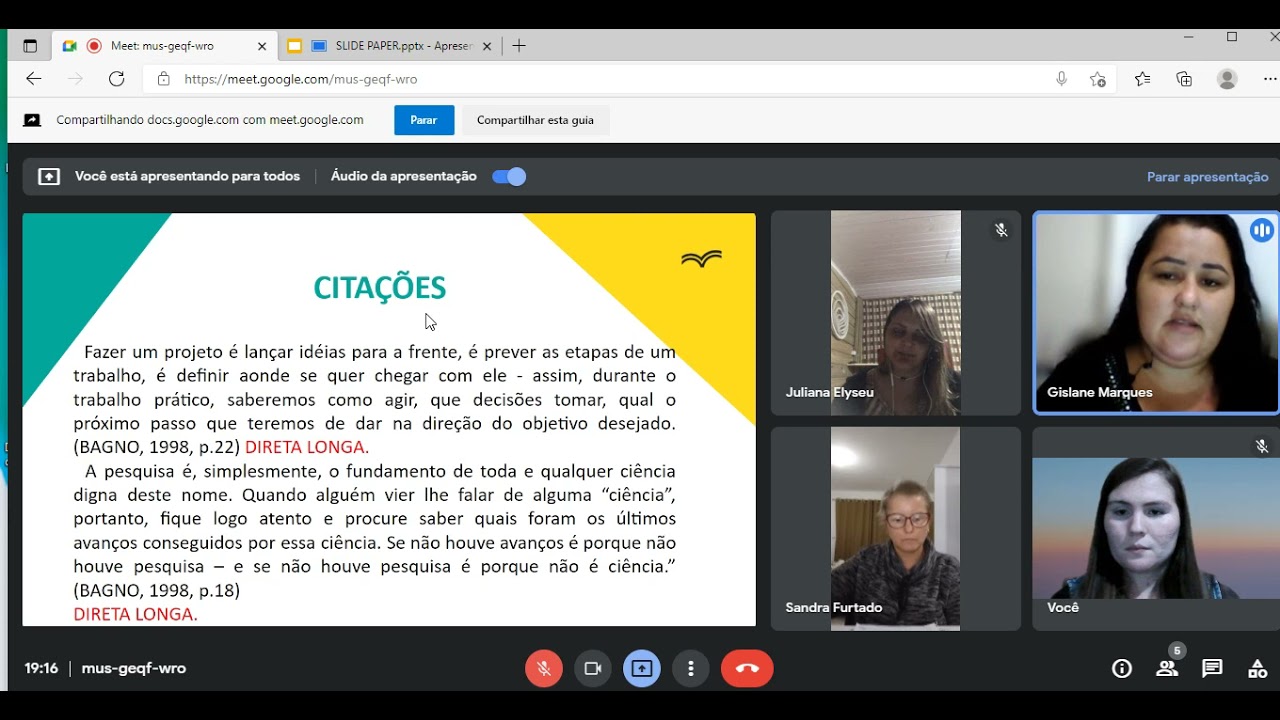Click the mus-geqf-wro meeting code label
The width and height of the screenshot is (1280, 720).
pyautogui.click(x=134, y=668)
